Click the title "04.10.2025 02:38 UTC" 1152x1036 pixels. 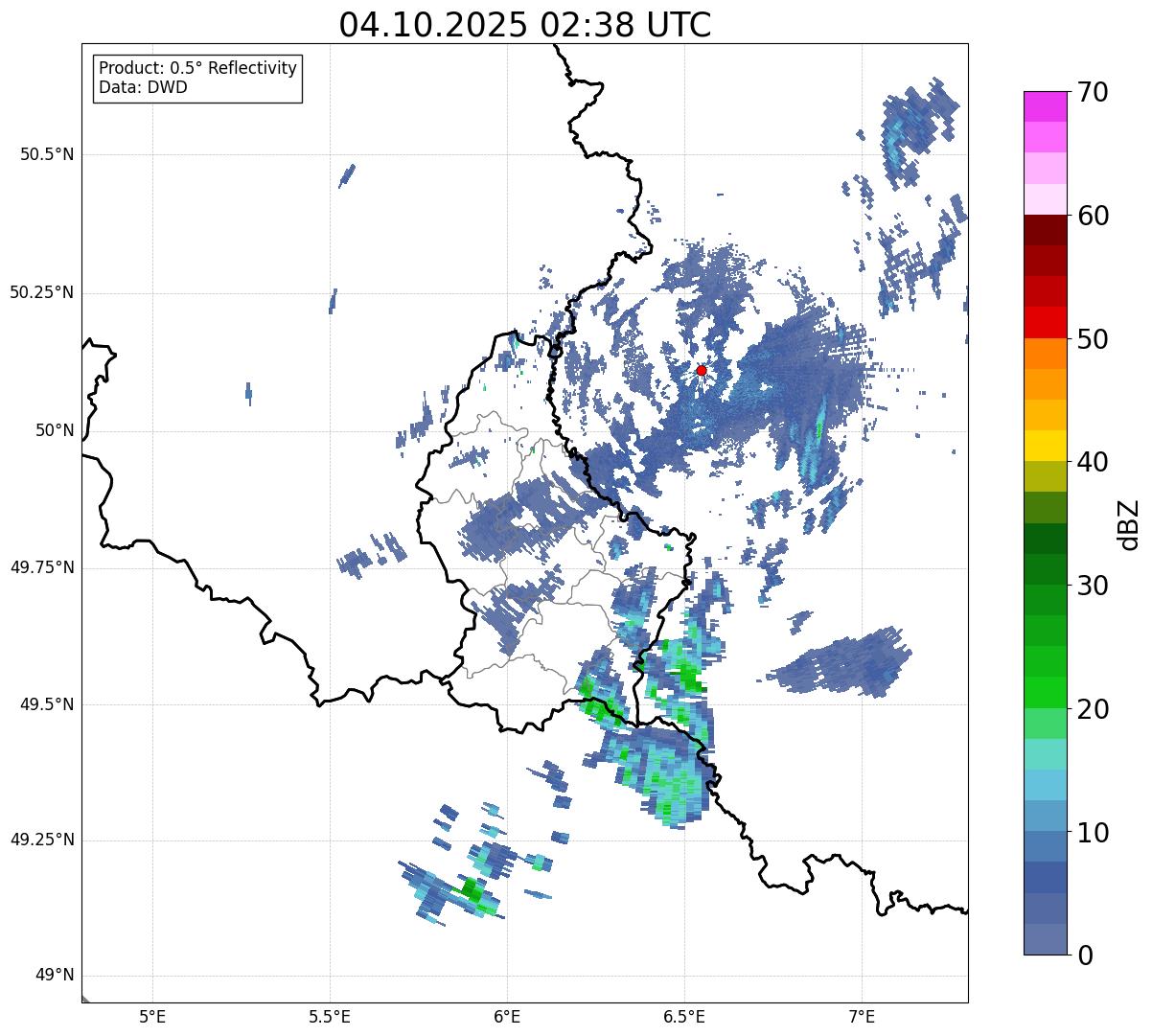[525, 24]
